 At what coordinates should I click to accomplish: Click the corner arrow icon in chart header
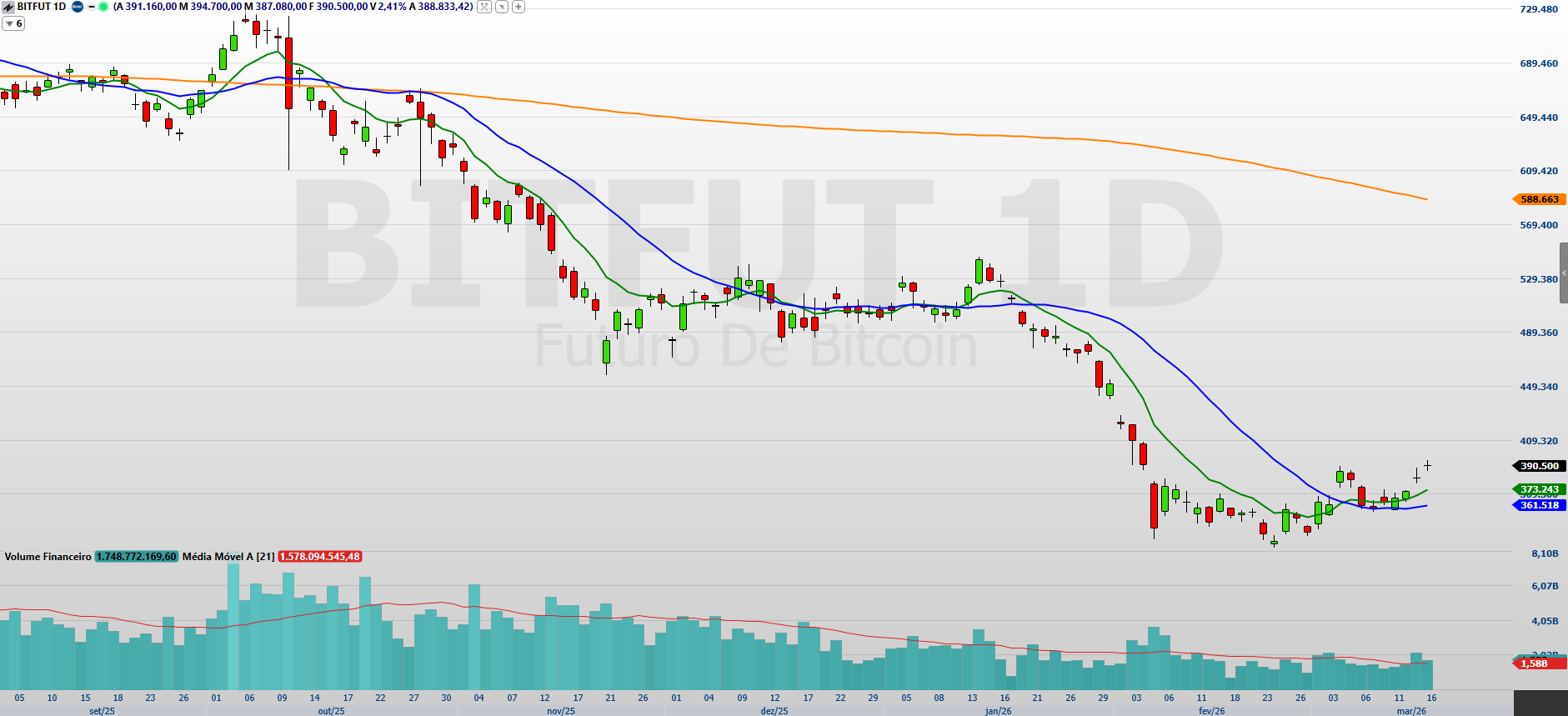[x=502, y=7]
